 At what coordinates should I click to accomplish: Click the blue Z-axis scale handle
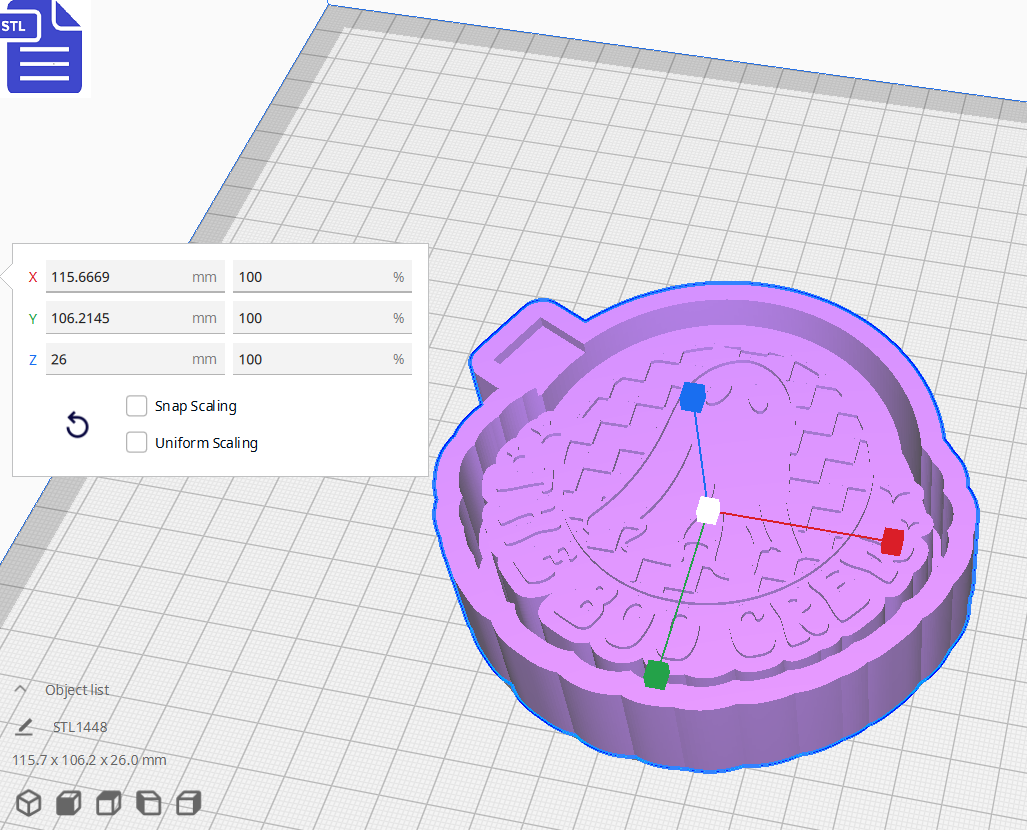point(693,396)
